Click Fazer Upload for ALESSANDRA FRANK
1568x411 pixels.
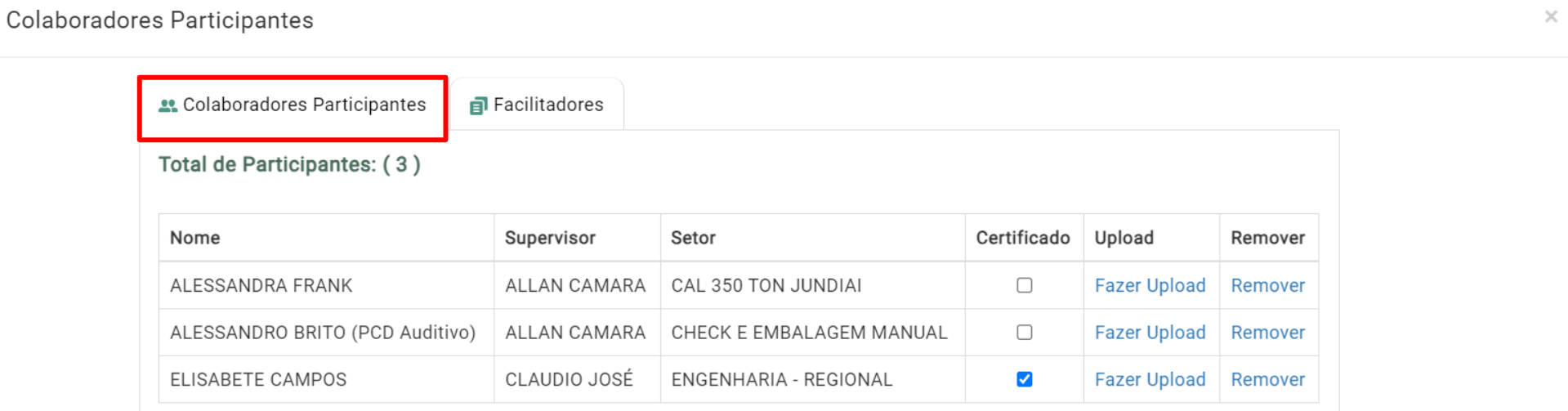[1150, 285]
